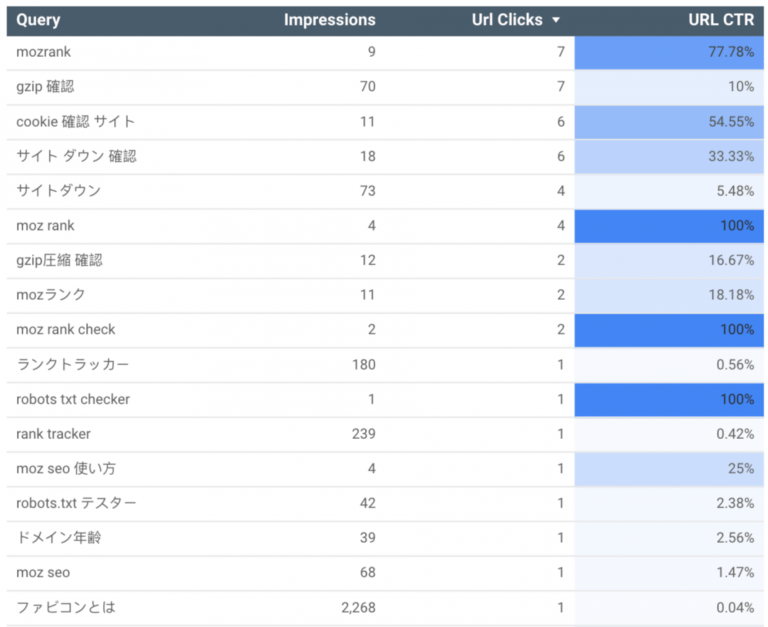Click the ドメイン年齢 query row
768x627 pixels.
point(385,538)
